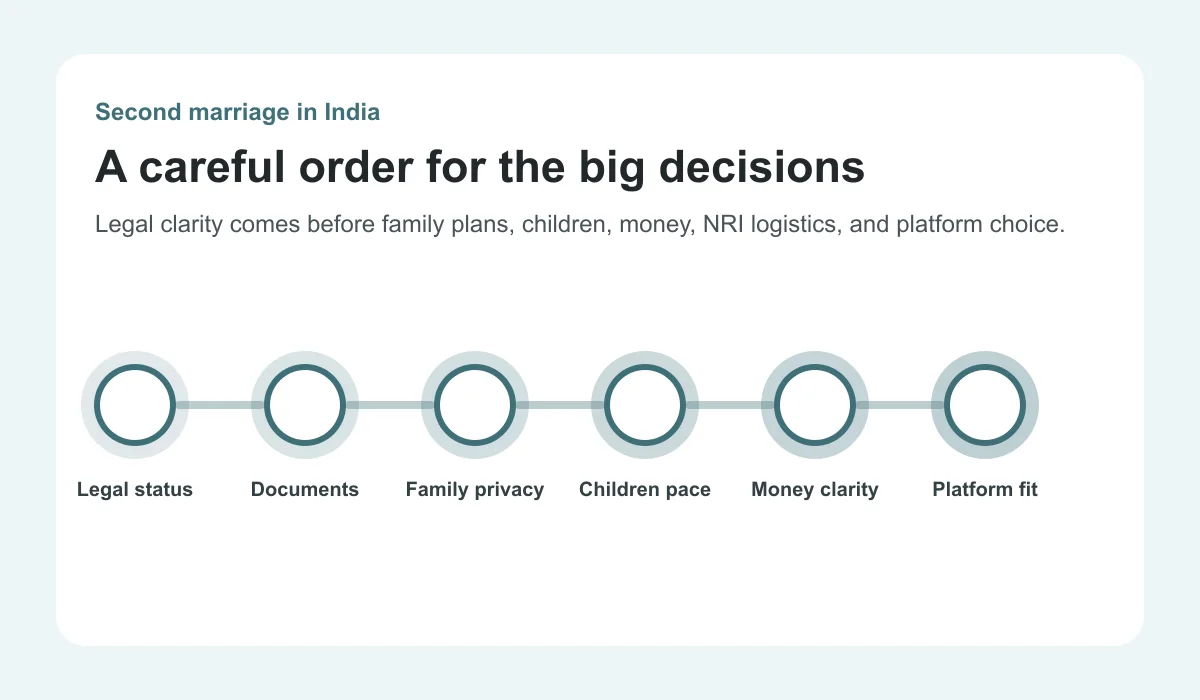
Task: Click 'Second marriage in India' eyebrow text
Action: [238, 112]
